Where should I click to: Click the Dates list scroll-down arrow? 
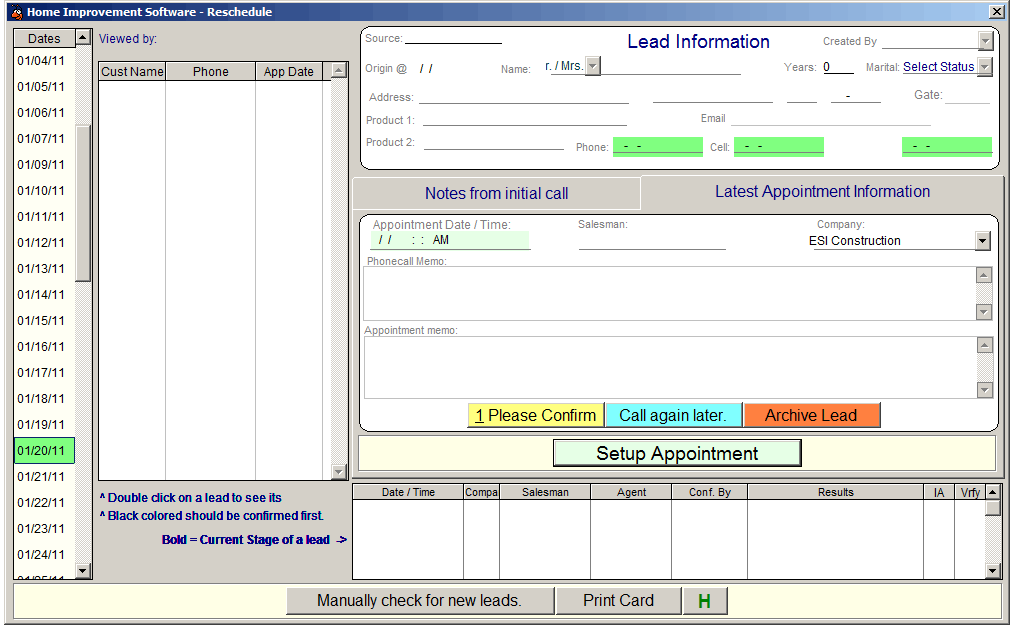point(83,570)
